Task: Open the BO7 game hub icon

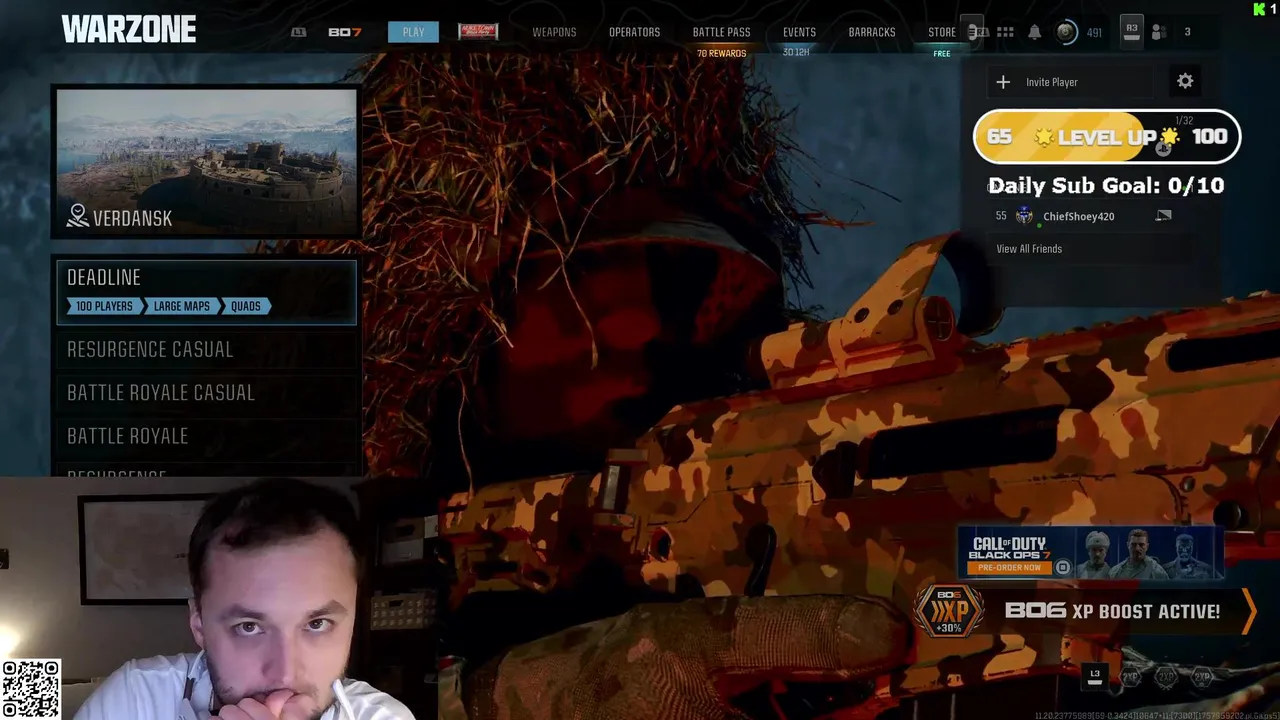Action: tap(344, 32)
